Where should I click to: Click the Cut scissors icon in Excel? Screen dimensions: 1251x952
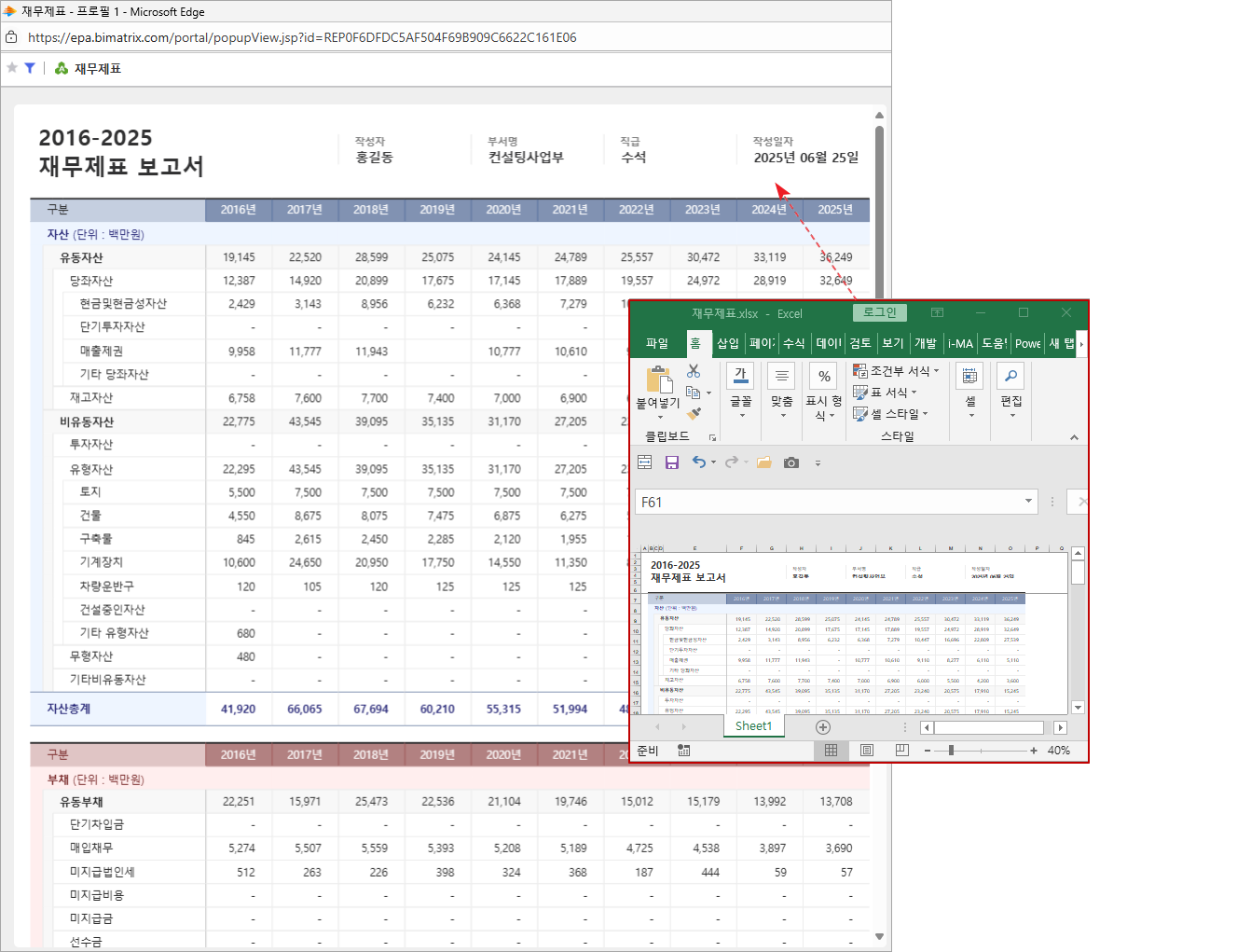click(x=694, y=371)
